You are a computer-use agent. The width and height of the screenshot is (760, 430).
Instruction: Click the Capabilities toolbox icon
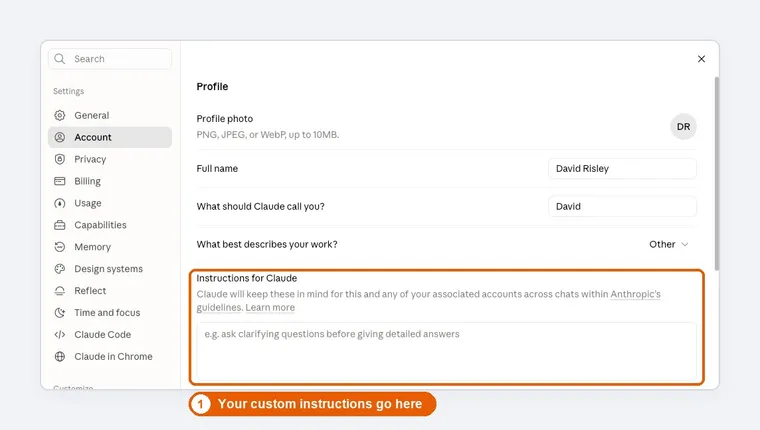[x=60, y=225]
